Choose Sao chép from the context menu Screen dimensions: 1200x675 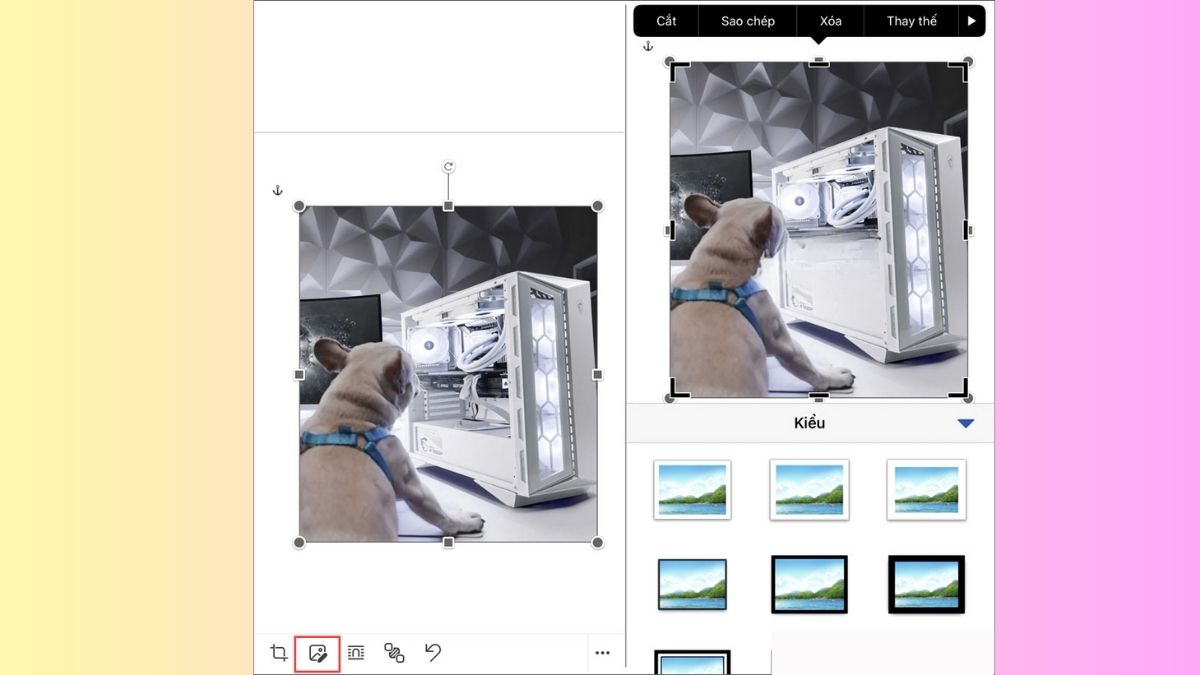[x=748, y=21]
